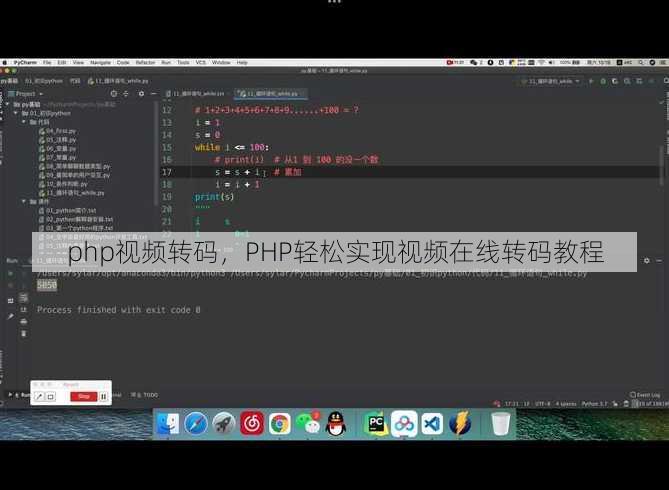Print the Run console output
Image resolution: width=669 pixels, height=490 pixels.
click(x=23, y=321)
